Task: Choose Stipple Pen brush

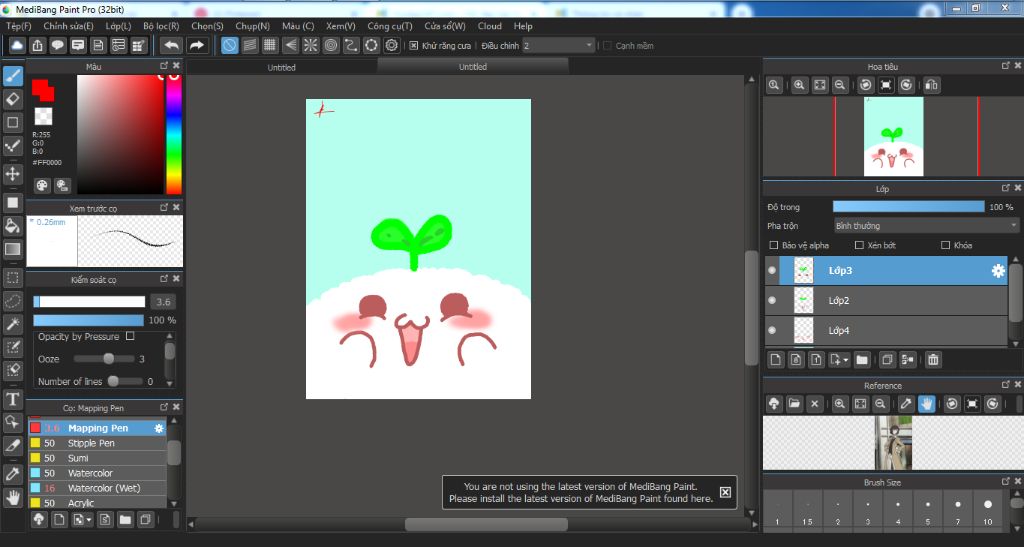Action: (x=98, y=443)
